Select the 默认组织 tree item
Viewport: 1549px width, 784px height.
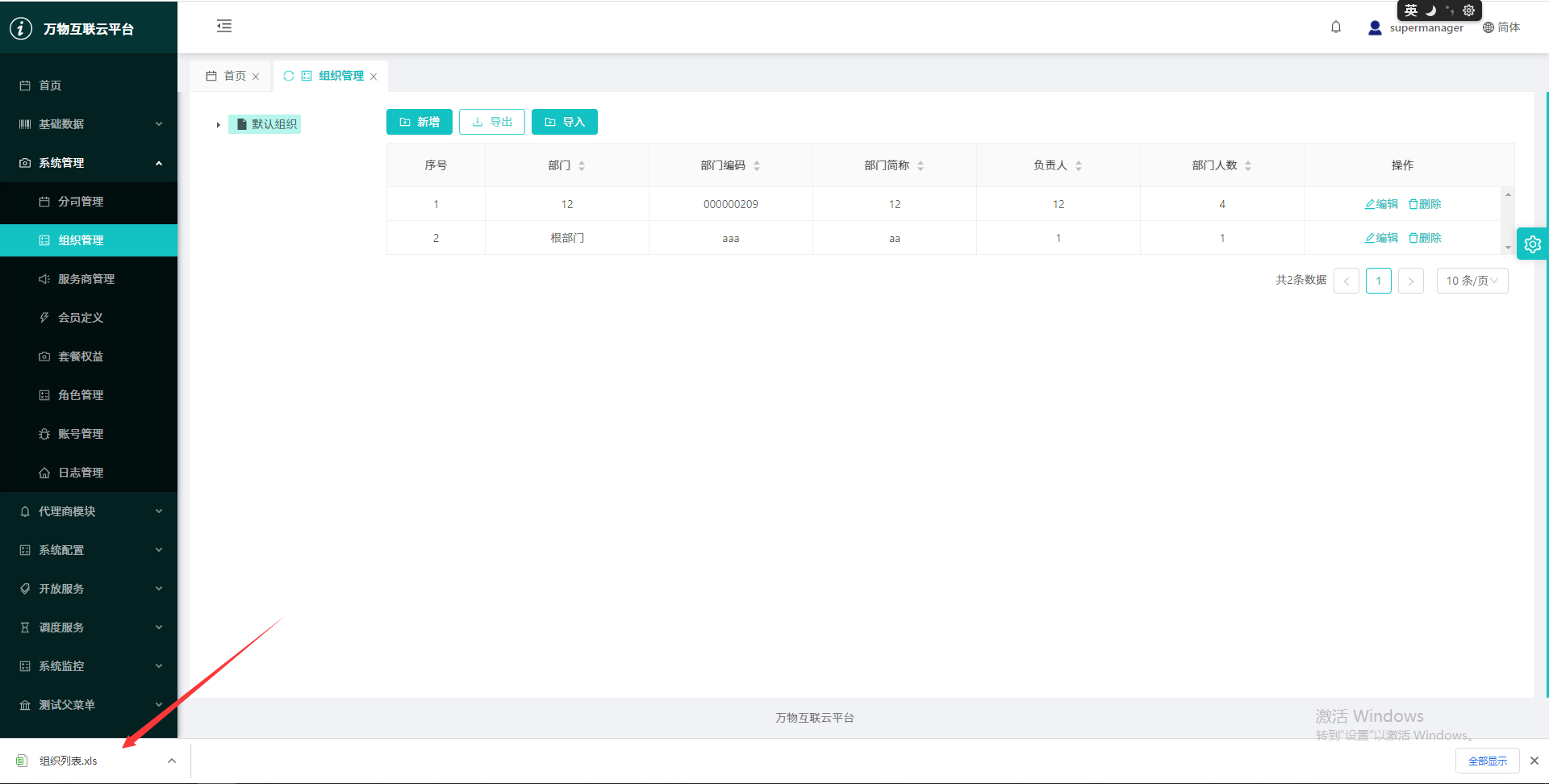coord(265,124)
